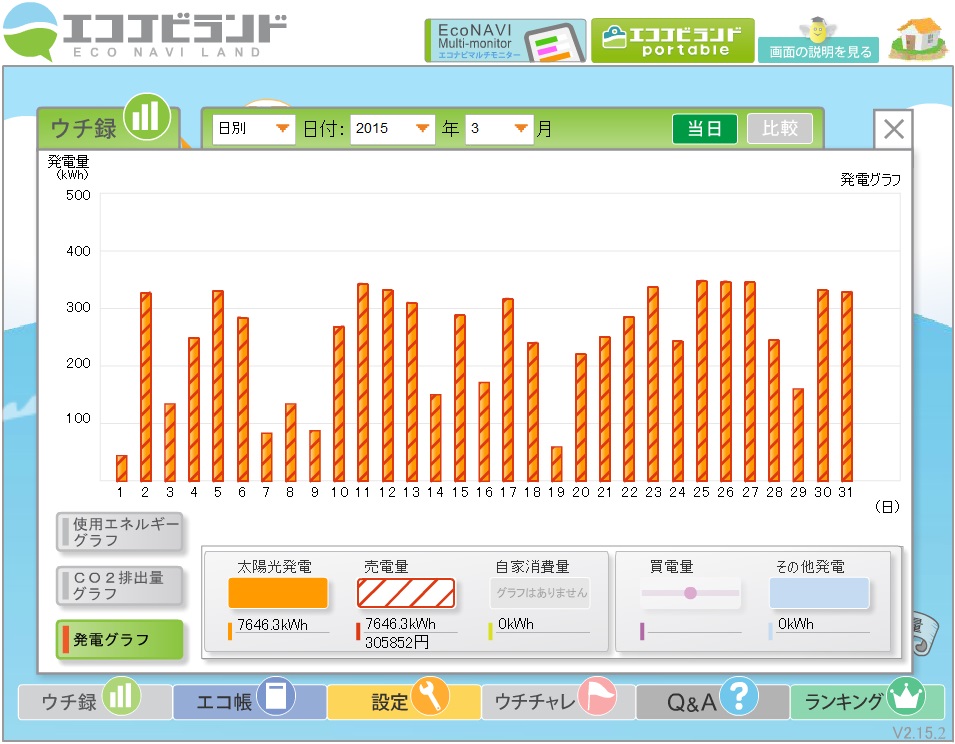Click the bar for day 31
955x744 pixels.
click(847, 387)
